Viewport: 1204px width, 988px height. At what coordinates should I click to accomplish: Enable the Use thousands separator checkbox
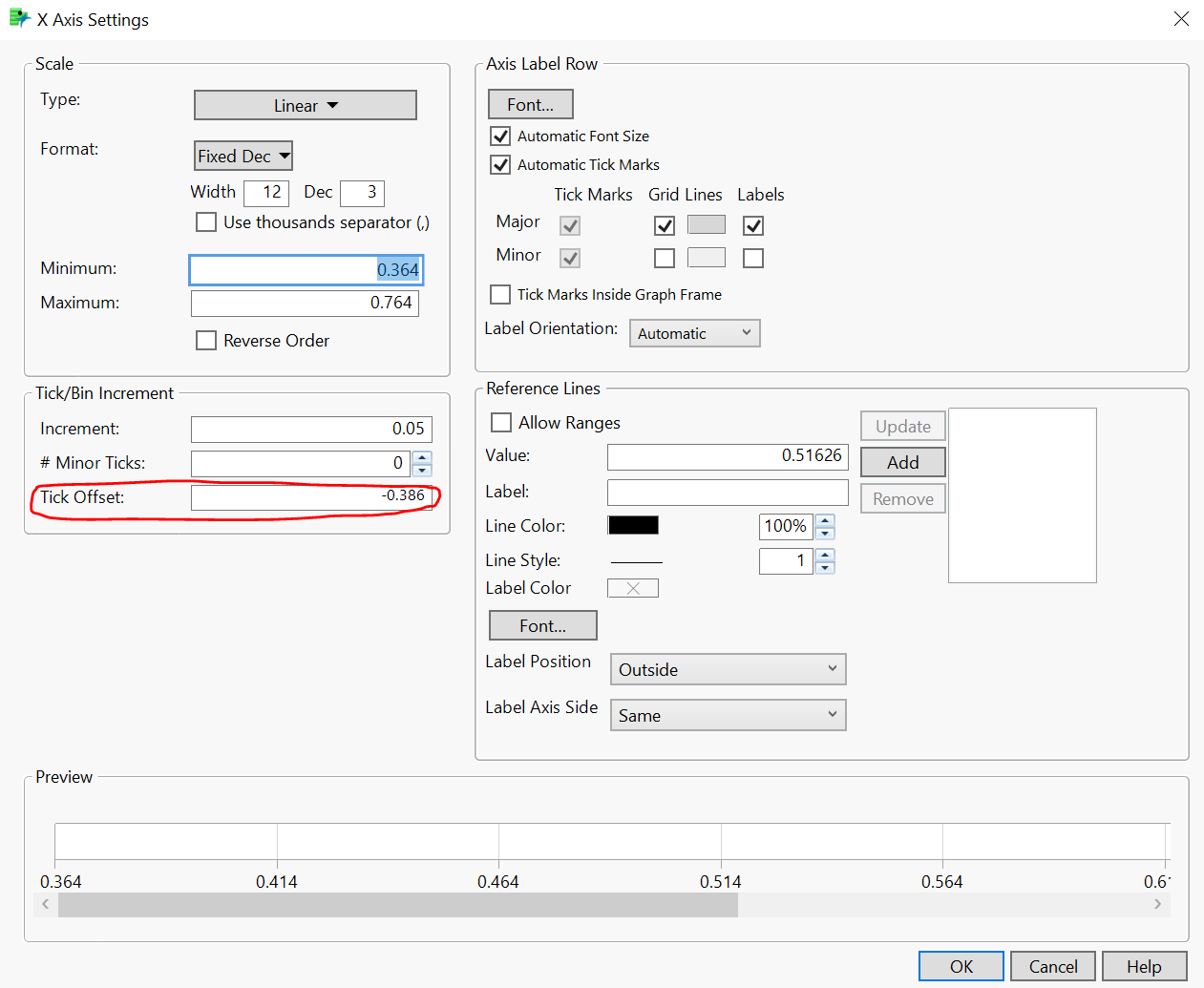[x=206, y=221]
